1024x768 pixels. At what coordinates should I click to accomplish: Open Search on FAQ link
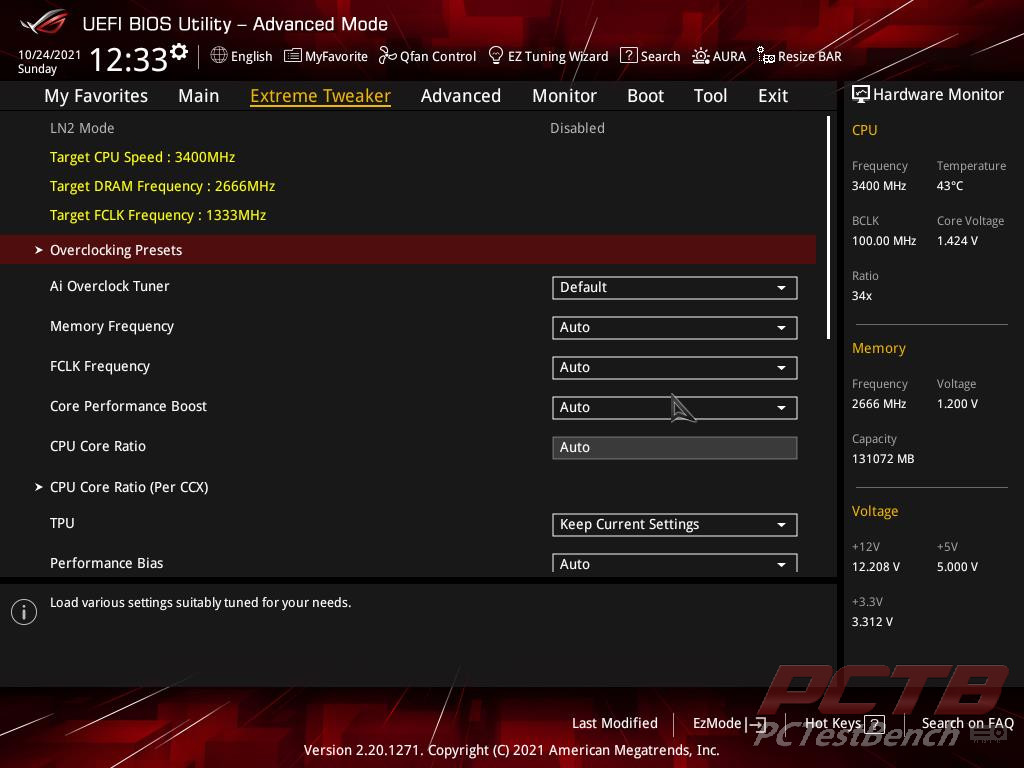pyautogui.click(x=967, y=724)
